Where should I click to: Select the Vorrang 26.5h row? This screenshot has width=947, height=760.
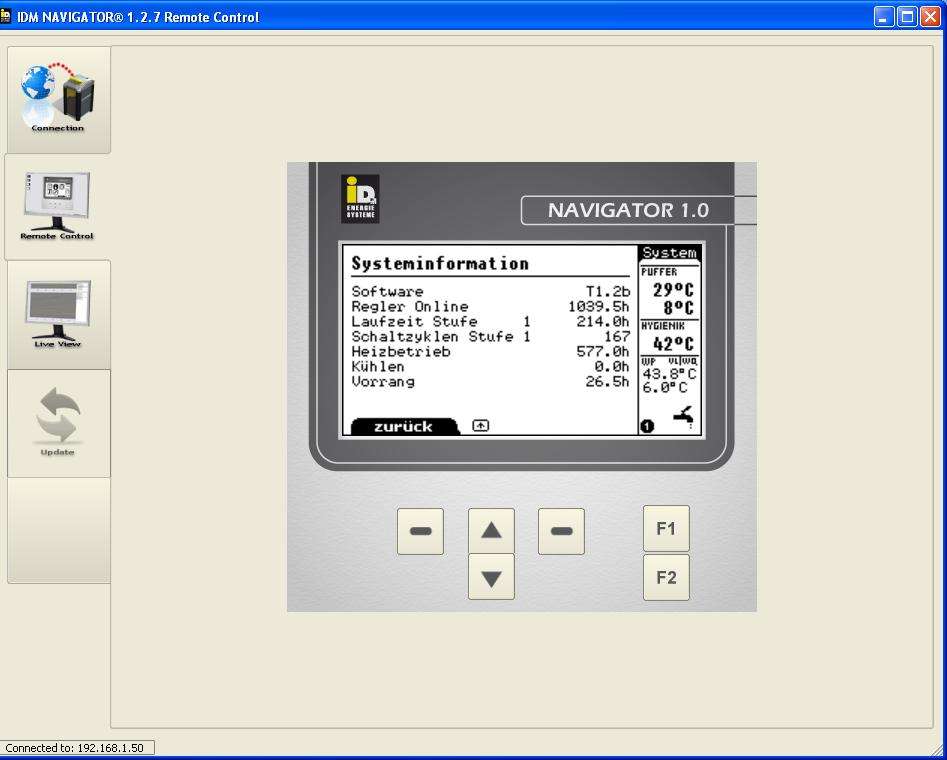[490, 382]
